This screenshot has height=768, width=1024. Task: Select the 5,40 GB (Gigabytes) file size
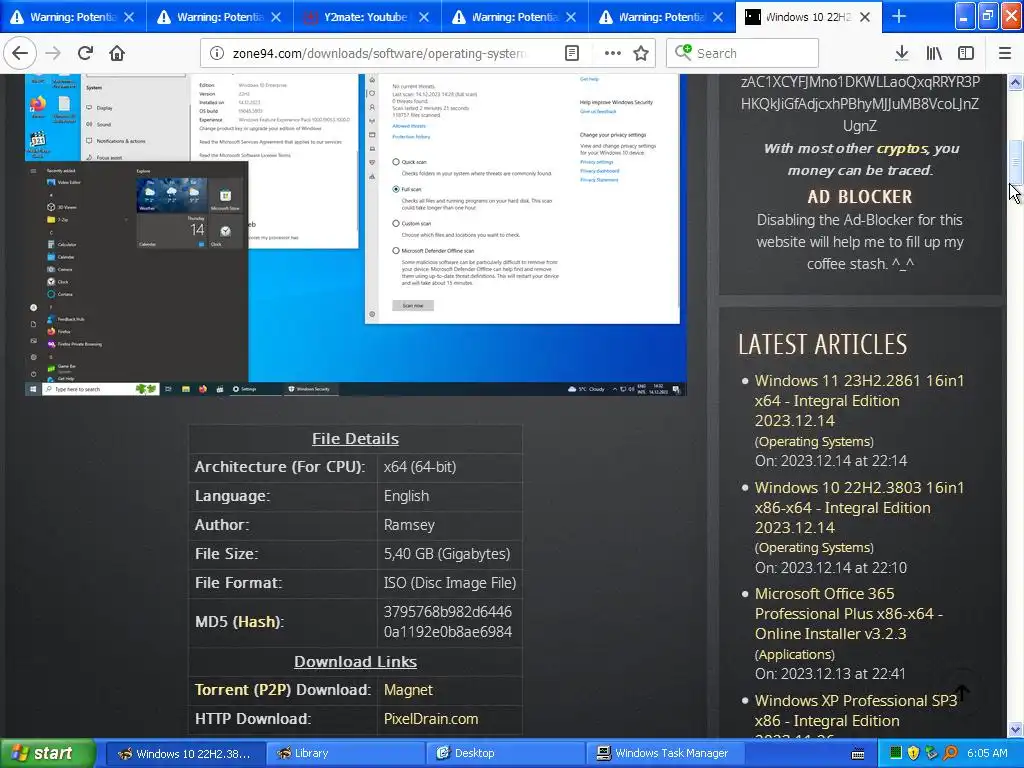(x=447, y=554)
